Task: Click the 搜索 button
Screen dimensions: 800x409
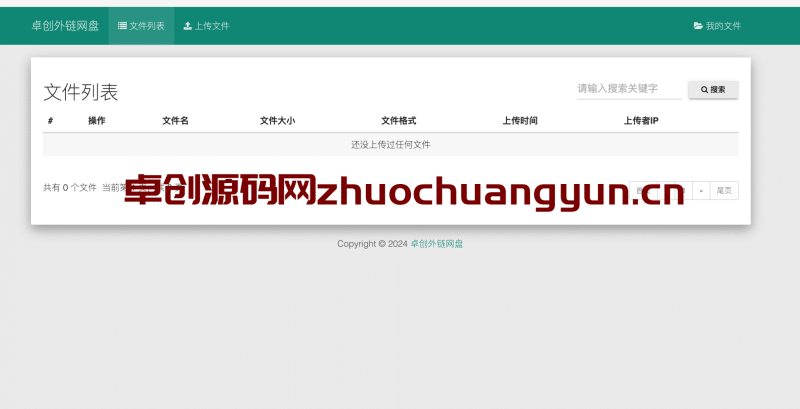Action: click(x=713, y=90)
